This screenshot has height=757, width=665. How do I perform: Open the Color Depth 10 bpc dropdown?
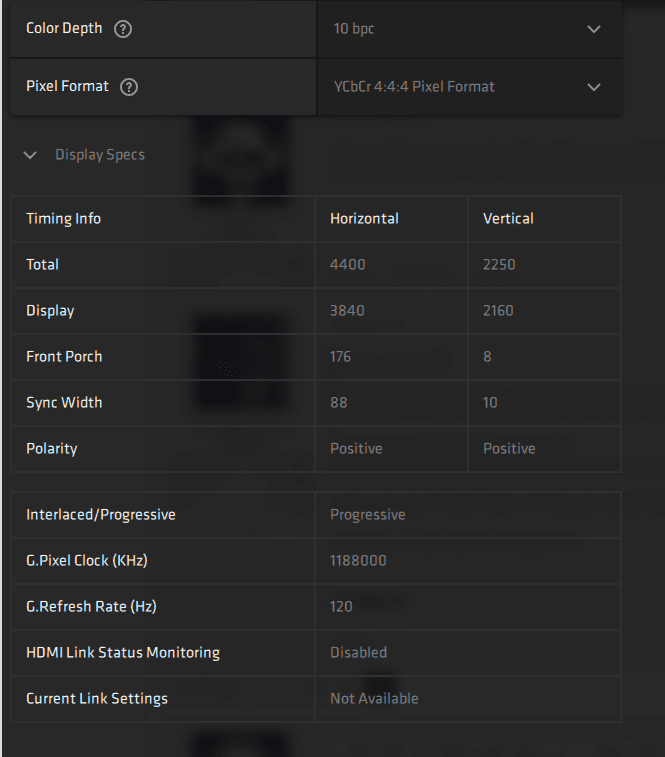469,29
